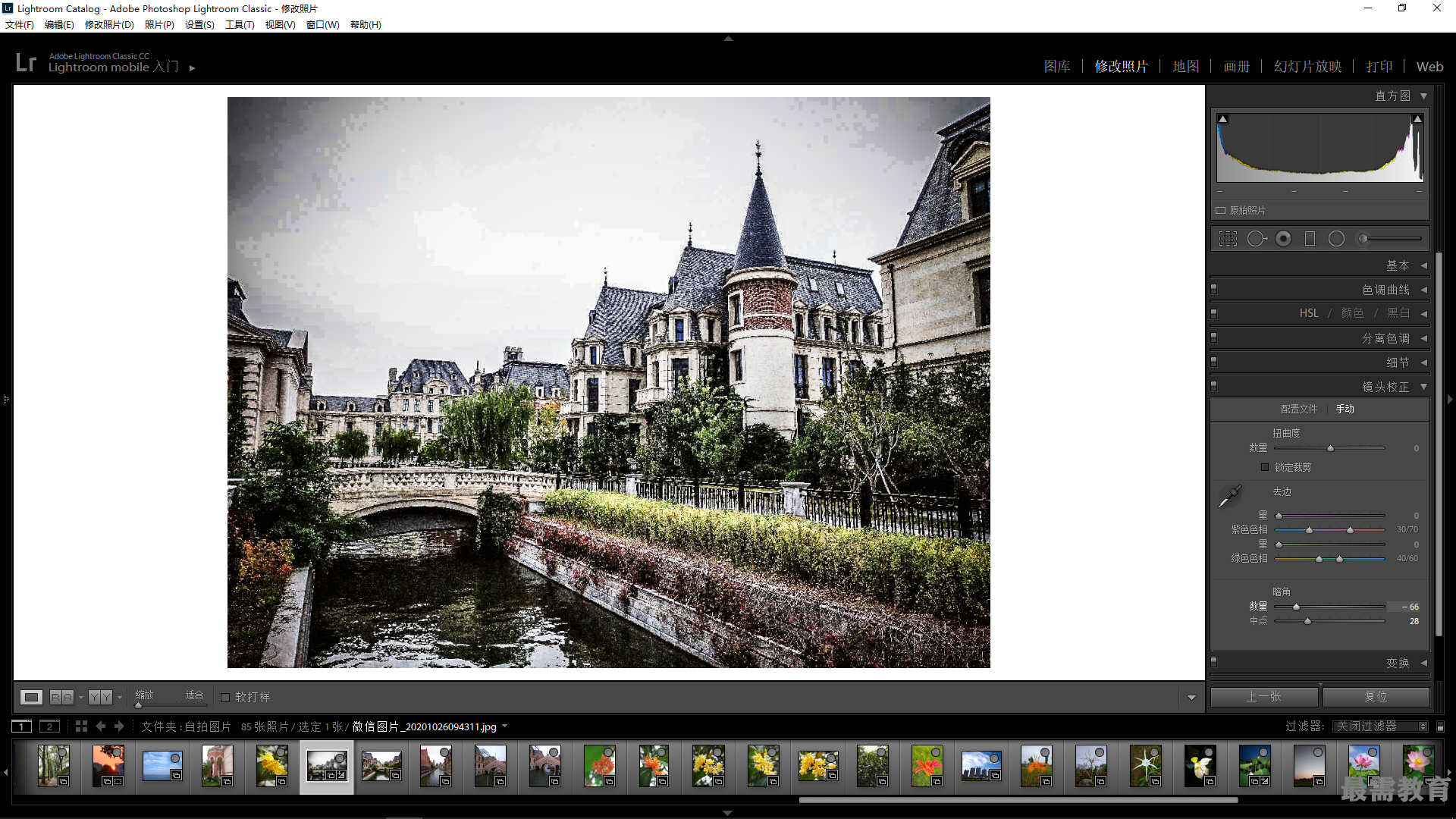Select the crop overlay tool
The height and width of the screenshot is (819, 1456).
(1228, 239)
